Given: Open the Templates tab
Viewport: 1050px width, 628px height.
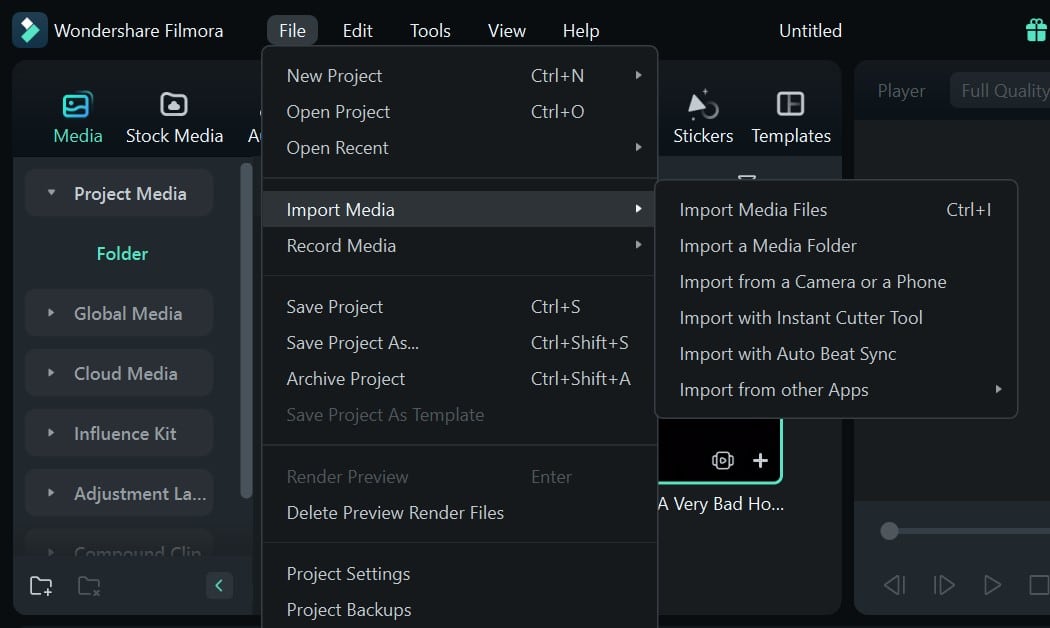Looking at the screenshot, I should (791, 119).
